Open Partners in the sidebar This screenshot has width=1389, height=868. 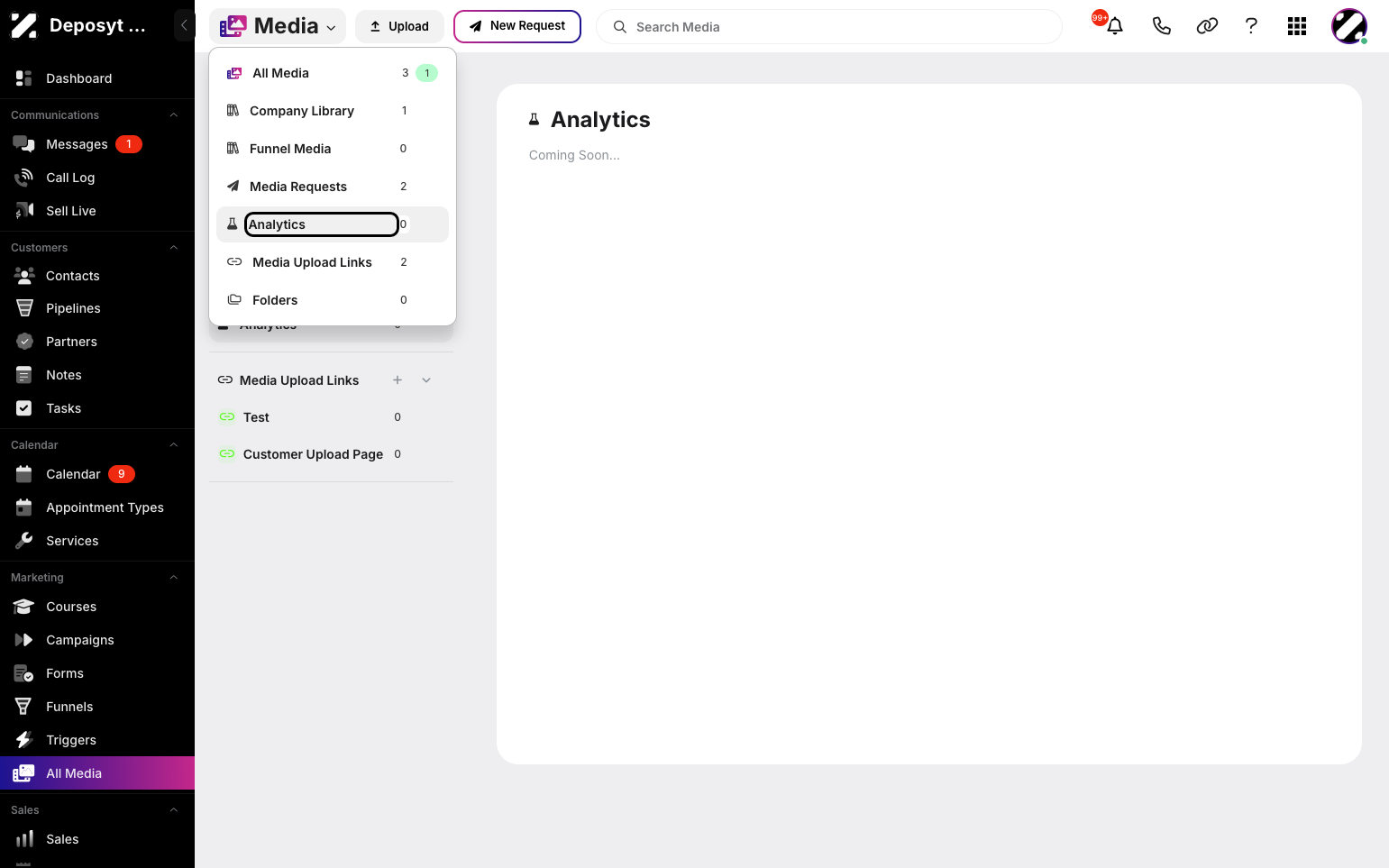(97, 342)
